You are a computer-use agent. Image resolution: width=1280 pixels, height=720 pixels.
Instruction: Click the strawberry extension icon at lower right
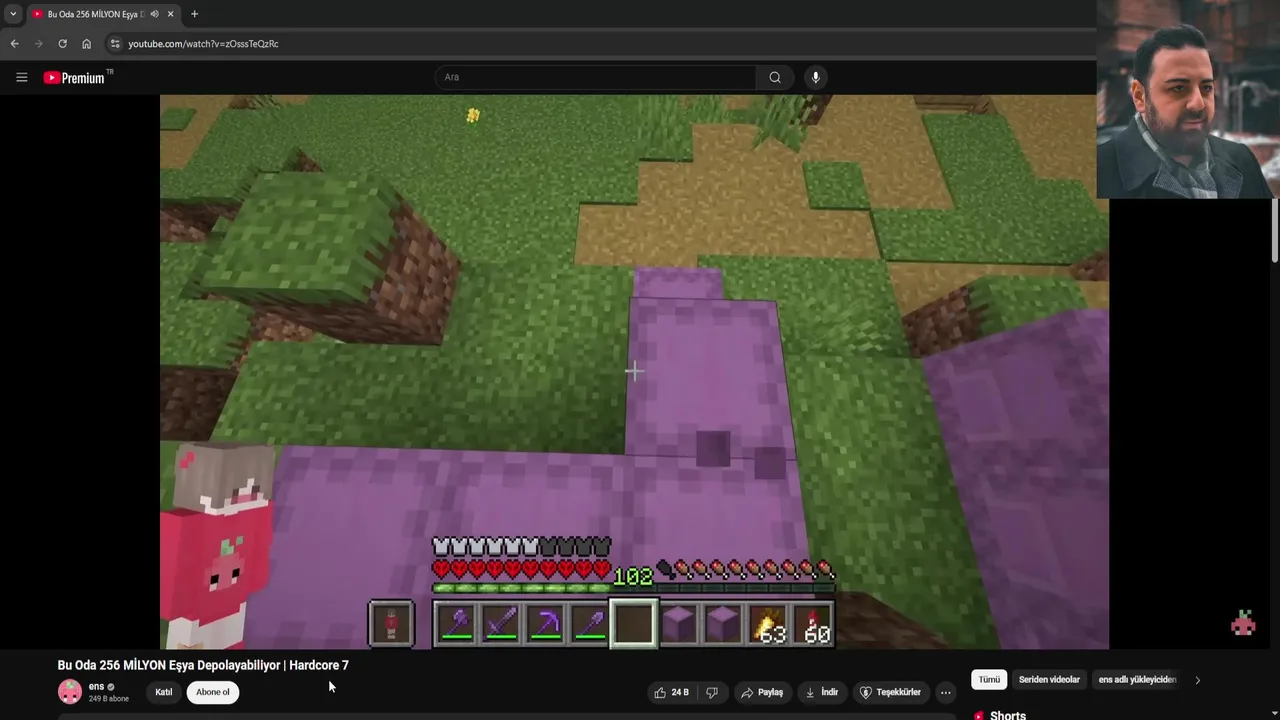pyautogui.click(x=1243, y=623)
